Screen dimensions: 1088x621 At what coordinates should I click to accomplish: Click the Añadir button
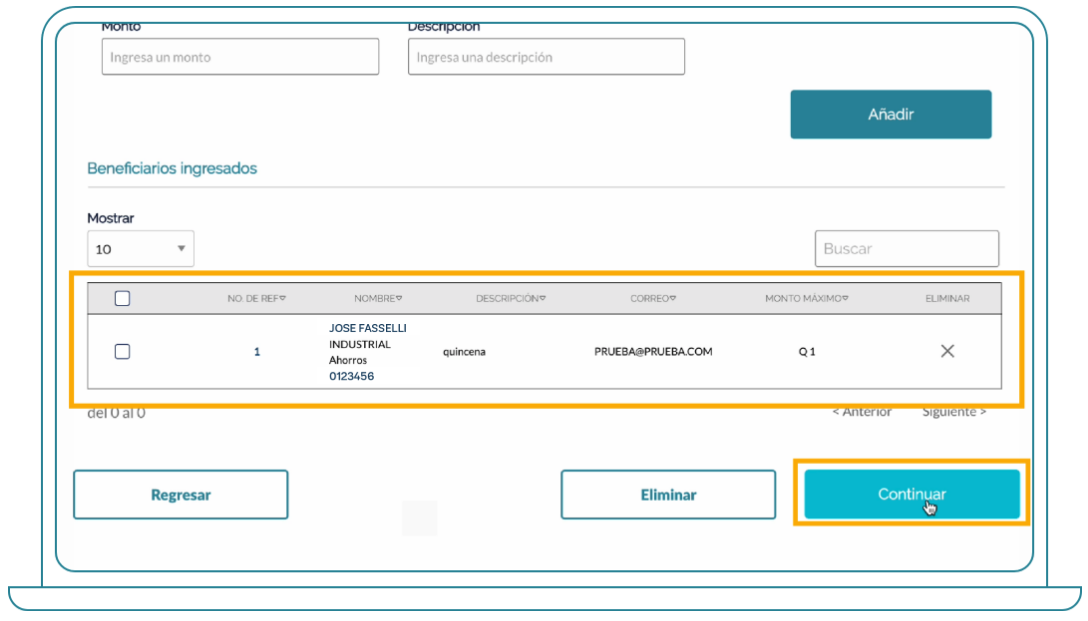click(890, 114)
